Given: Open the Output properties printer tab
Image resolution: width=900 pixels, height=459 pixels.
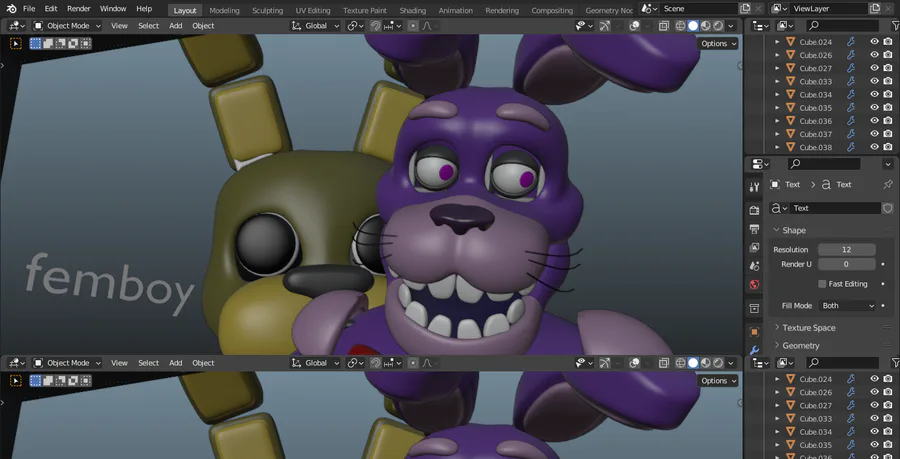Looking at the screenshot, I should point(754,230).
